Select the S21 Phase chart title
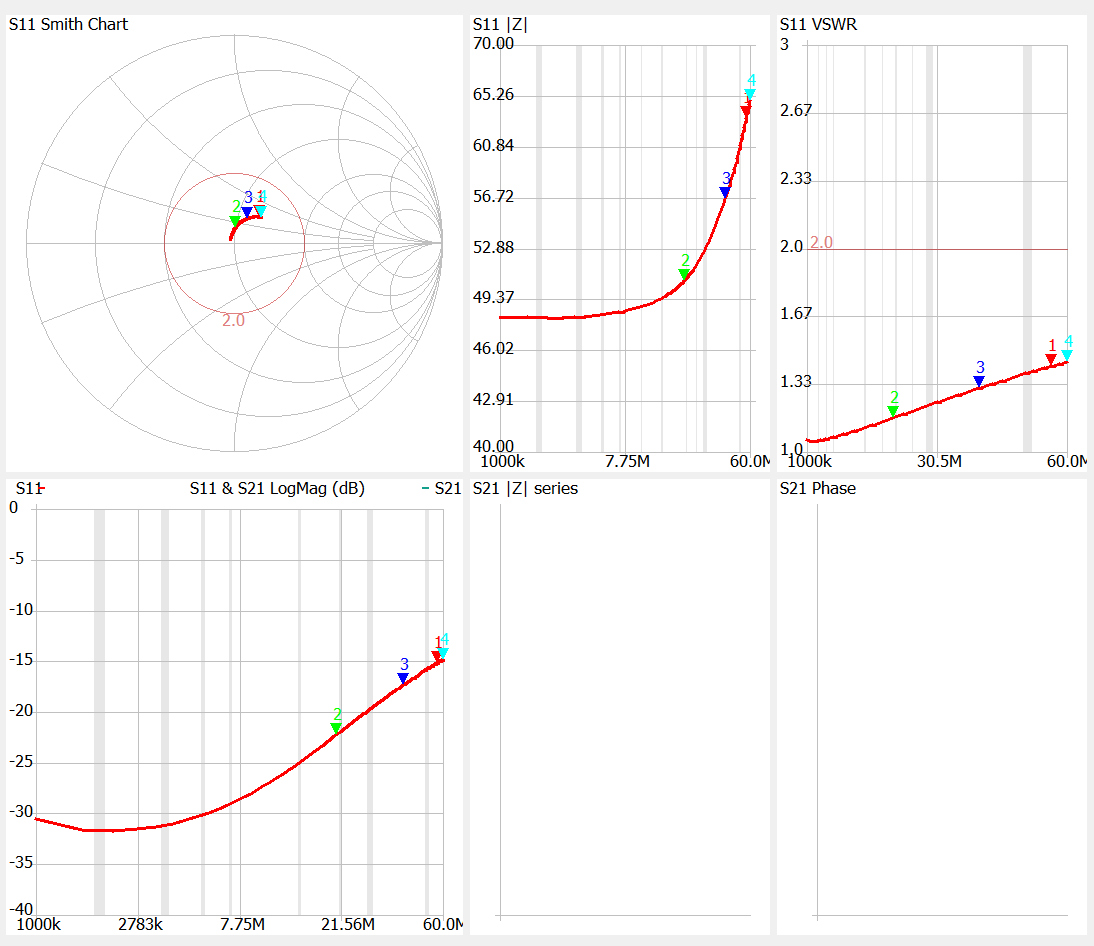Image resolution: width=1094 pixels, height=946 pixels. click(817, 488)
